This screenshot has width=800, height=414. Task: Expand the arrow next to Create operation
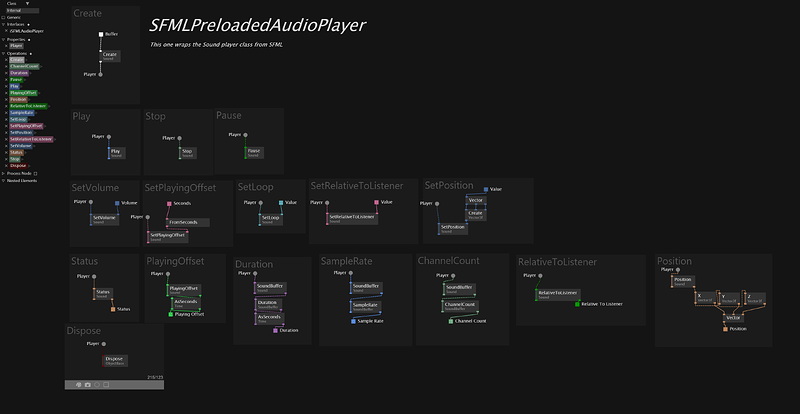point(26,60)
